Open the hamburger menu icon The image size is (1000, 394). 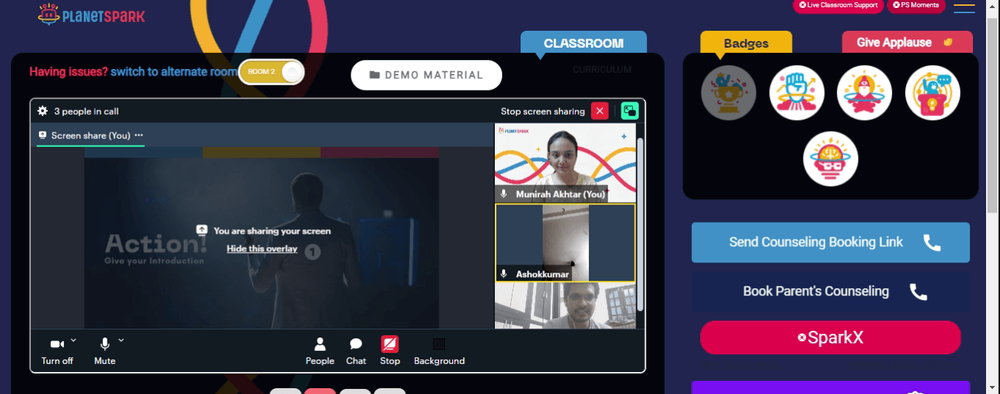tap(964, 8)
